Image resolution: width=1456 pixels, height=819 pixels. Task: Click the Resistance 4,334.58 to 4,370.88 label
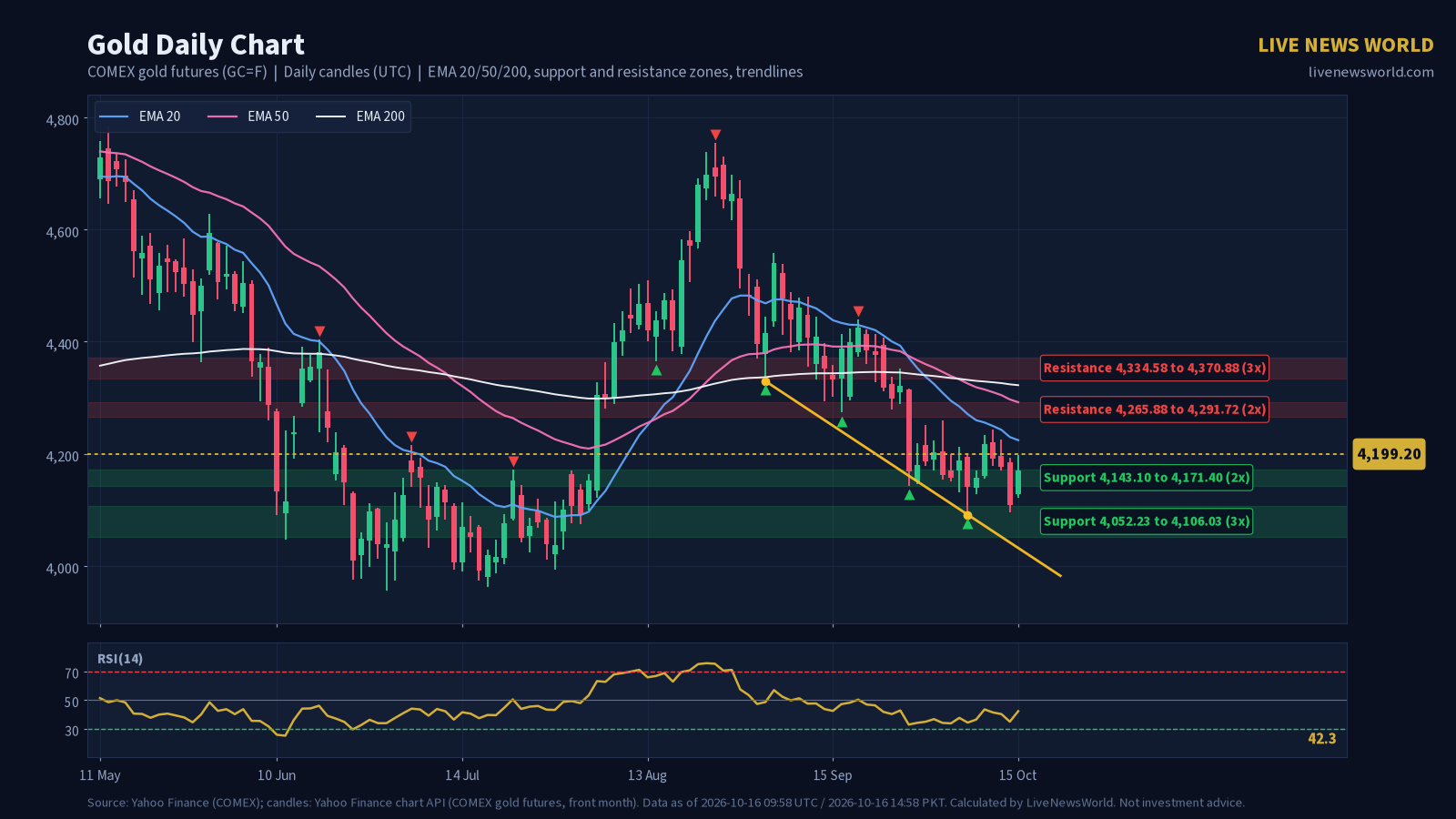click(1154, 369)
